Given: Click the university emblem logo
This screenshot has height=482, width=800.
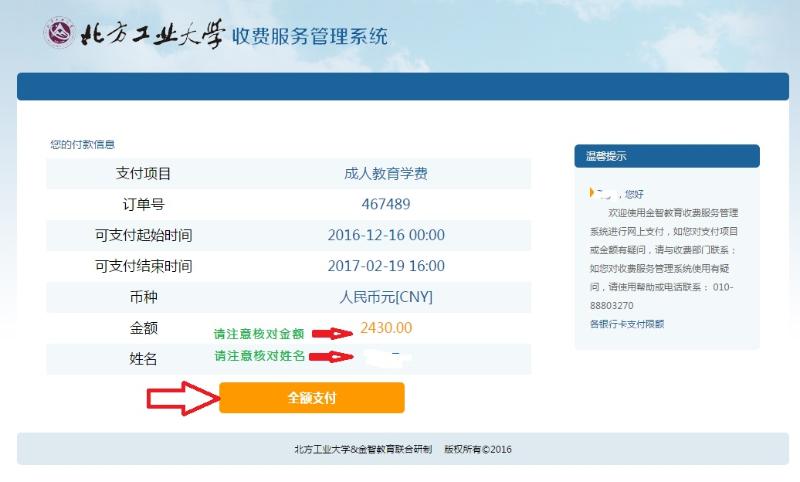Looking at the screenshot, I should point(59,32).
